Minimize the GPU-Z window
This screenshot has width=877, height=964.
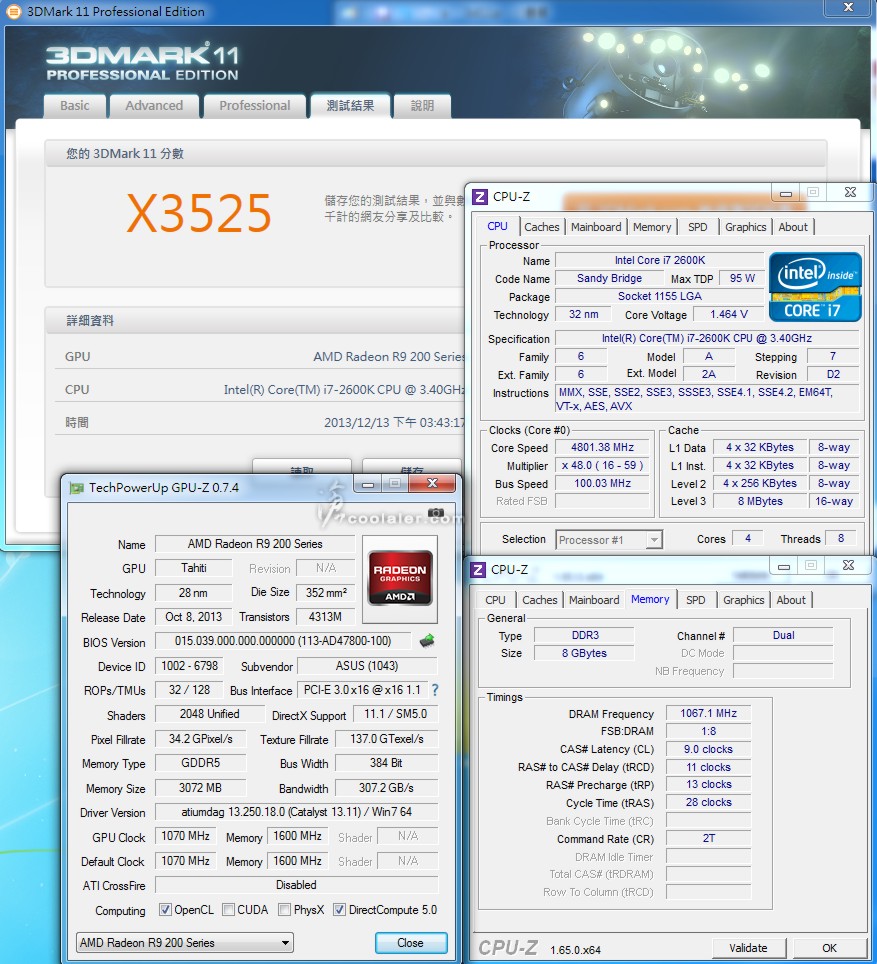(368, 484)
